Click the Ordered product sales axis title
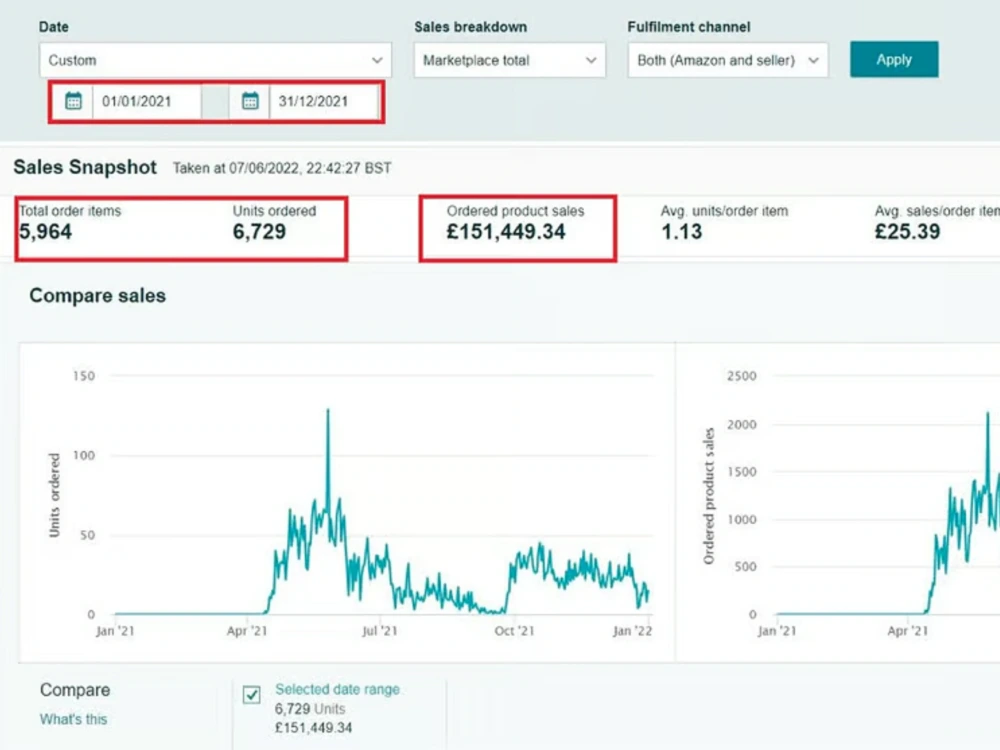 pyautogui.click(x=709, y=496)
